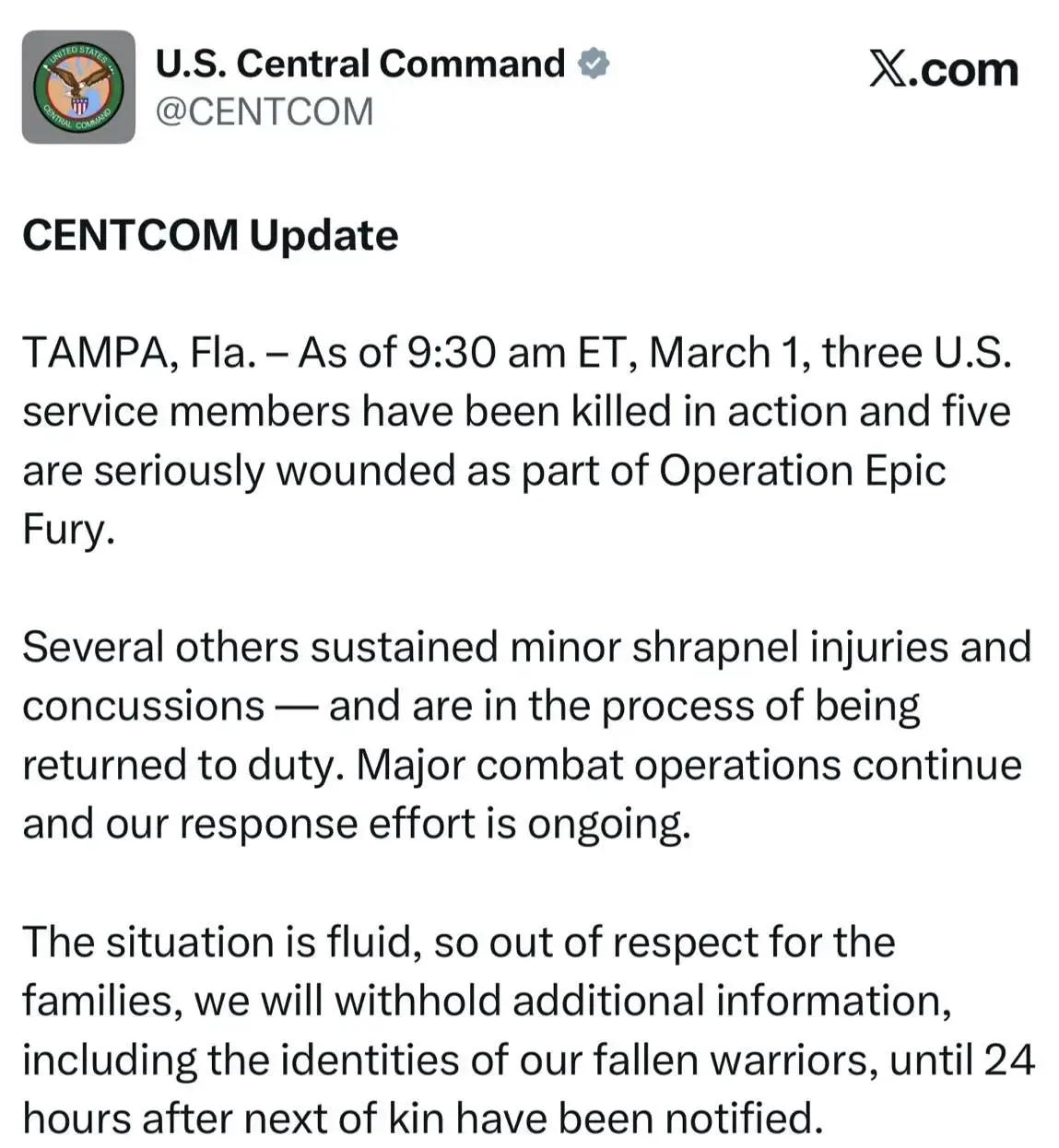Click the blue verified badge checkmark
This screenshot has height=1148, width=1059.
(594, 64)
